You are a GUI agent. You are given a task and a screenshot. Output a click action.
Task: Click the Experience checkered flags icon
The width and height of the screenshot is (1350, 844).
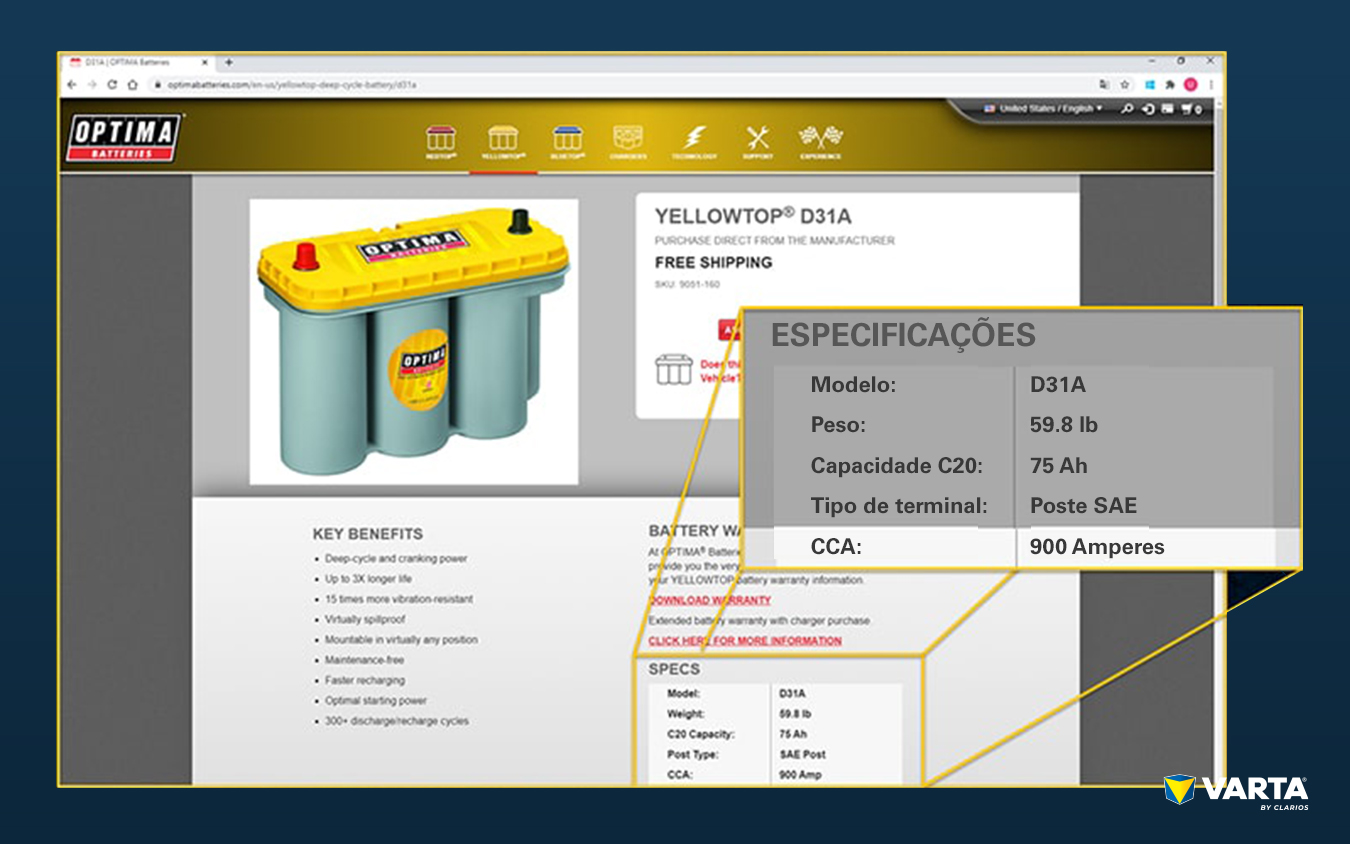coord(820,141)
